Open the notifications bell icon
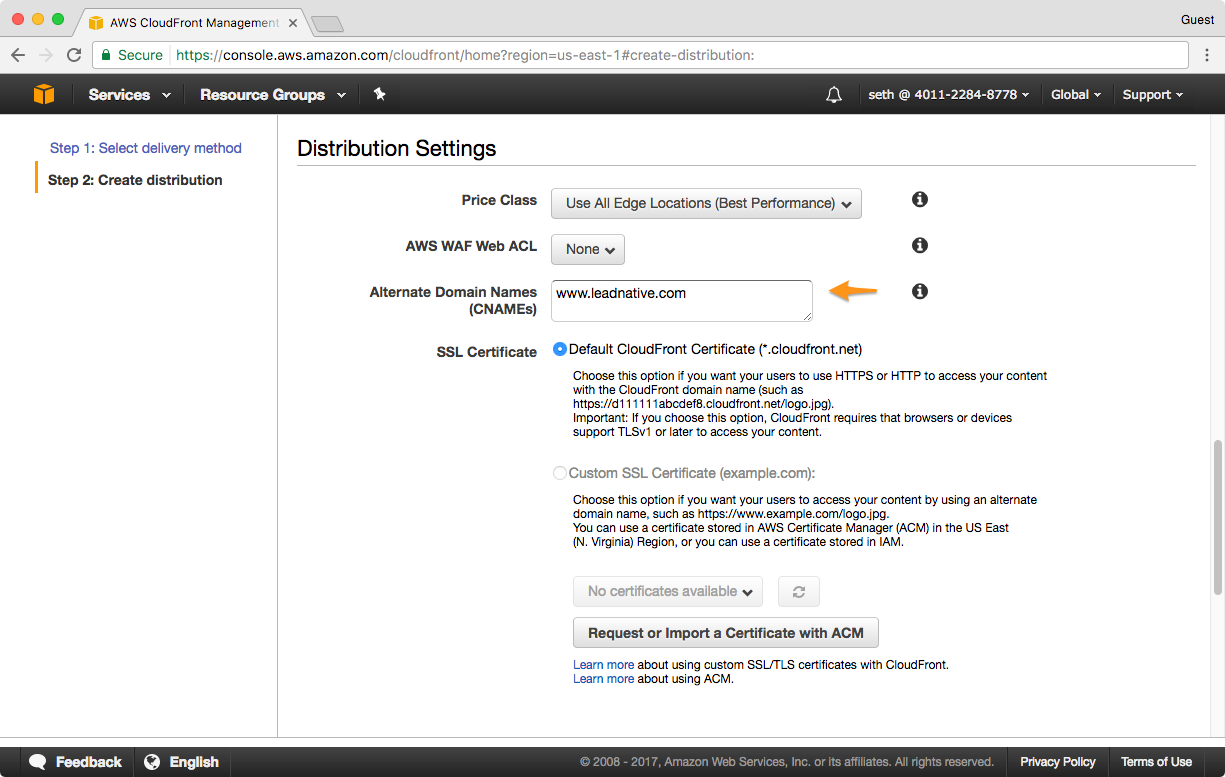Screen dimensions: 1225x777 coord(834,94)
